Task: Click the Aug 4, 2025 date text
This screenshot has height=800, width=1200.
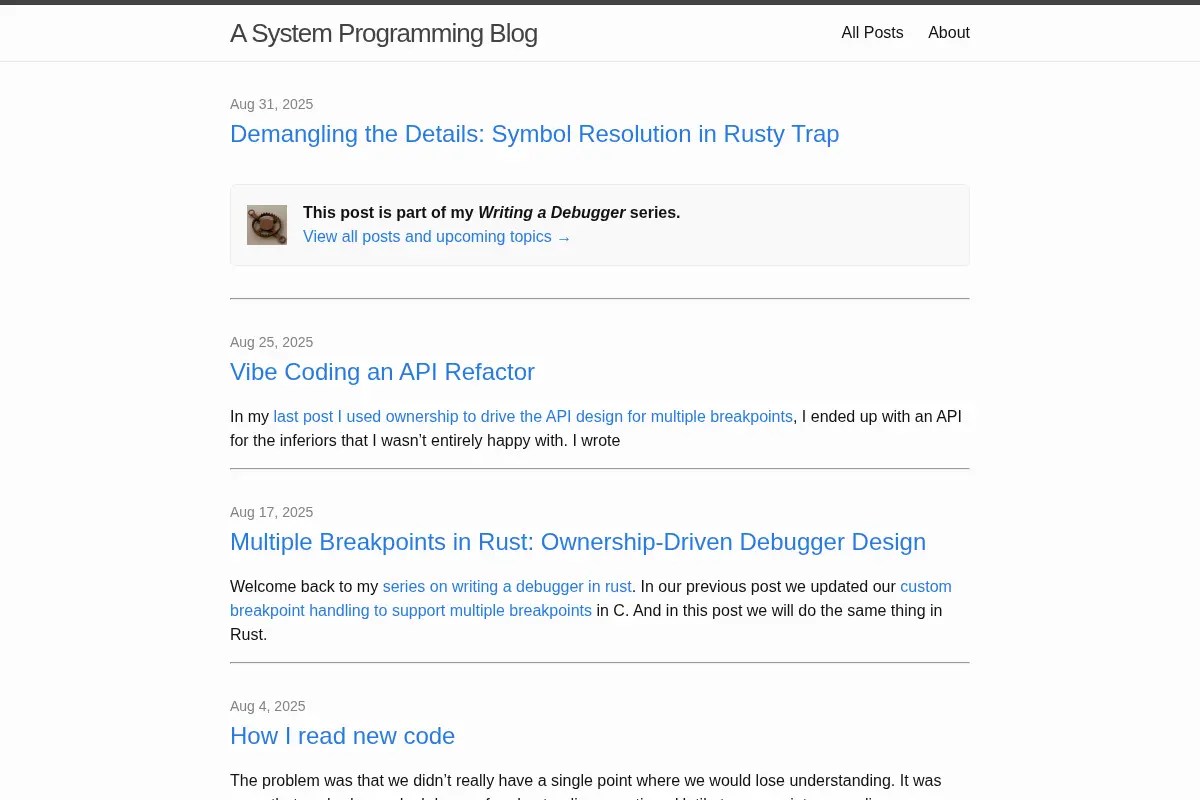Action: point(268,706)
